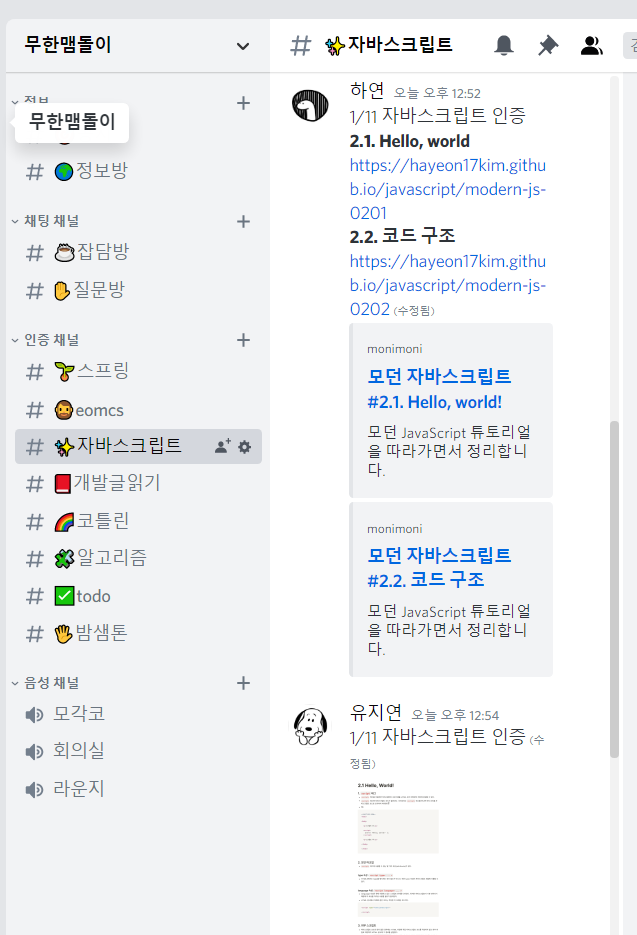Switch to the 스프링 channel
The image size is (637, 935).
[x=138, y=371]
